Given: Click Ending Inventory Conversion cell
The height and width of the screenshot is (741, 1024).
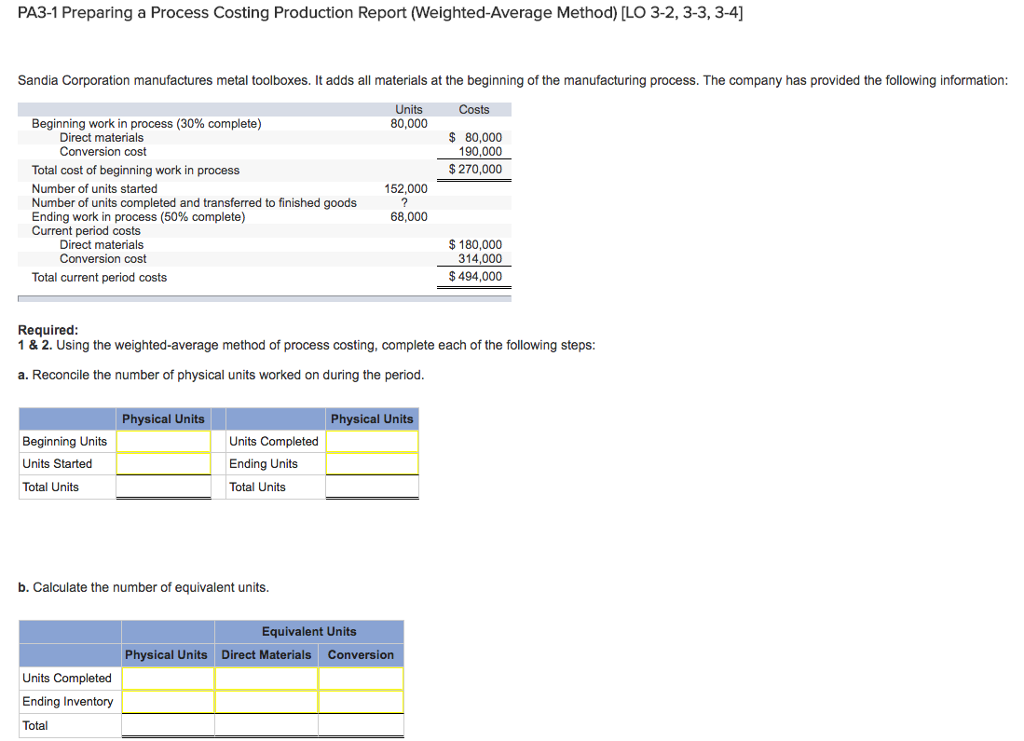Looking at the screenshot, I should pos(361,701).
